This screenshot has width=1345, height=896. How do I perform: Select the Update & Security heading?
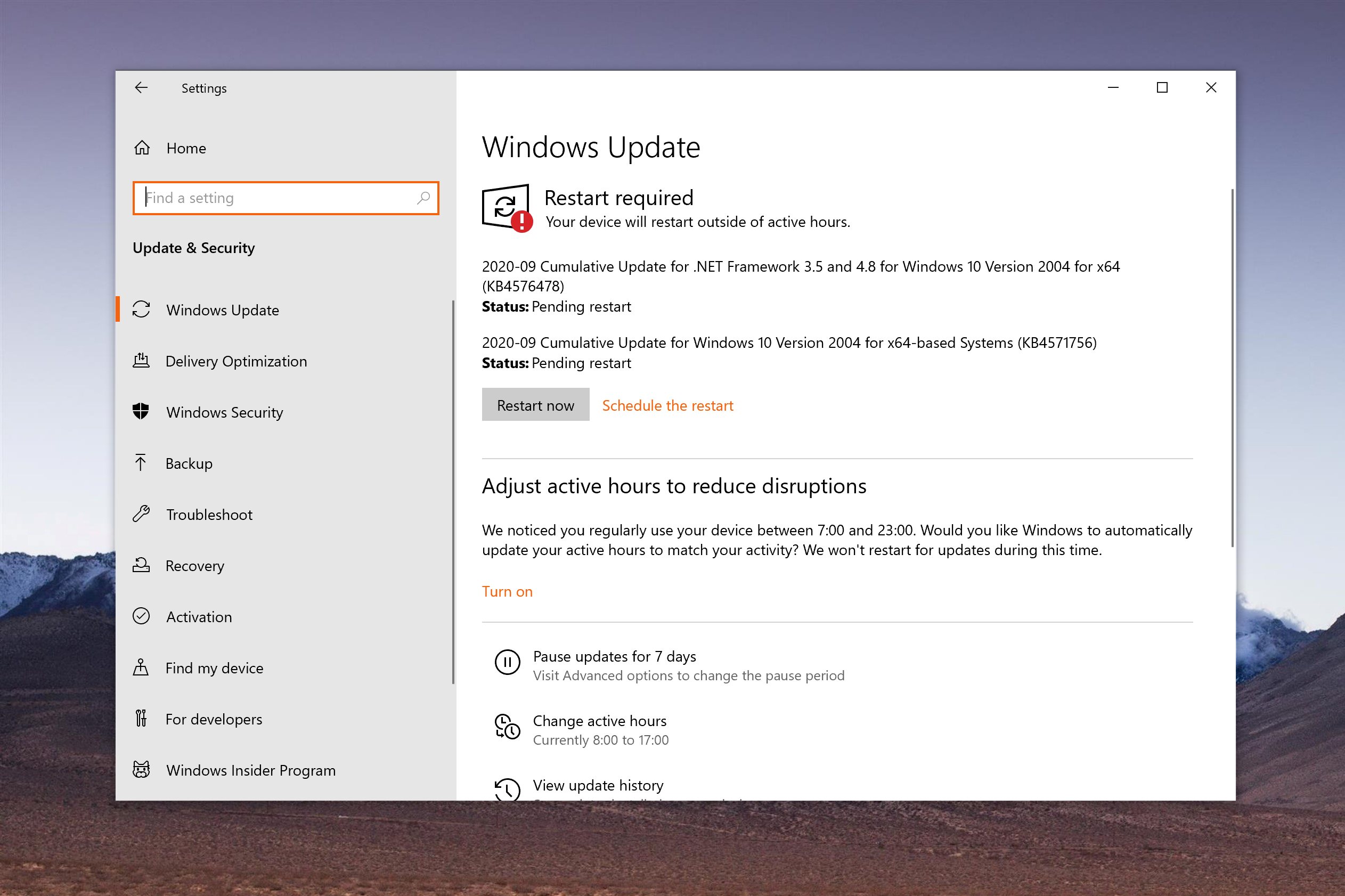(194, 248)
